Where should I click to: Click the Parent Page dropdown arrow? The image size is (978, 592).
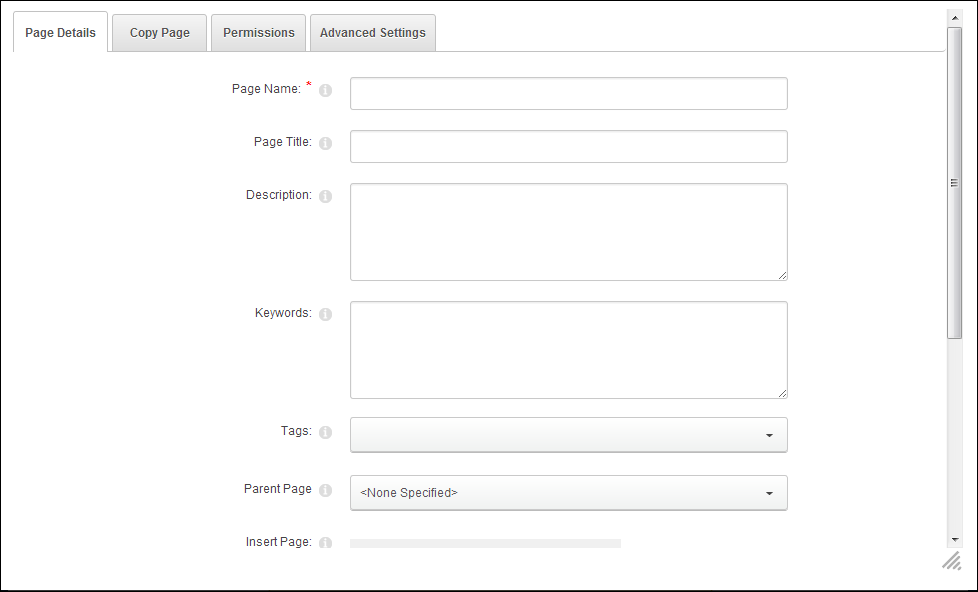click(x=770, y=493)
